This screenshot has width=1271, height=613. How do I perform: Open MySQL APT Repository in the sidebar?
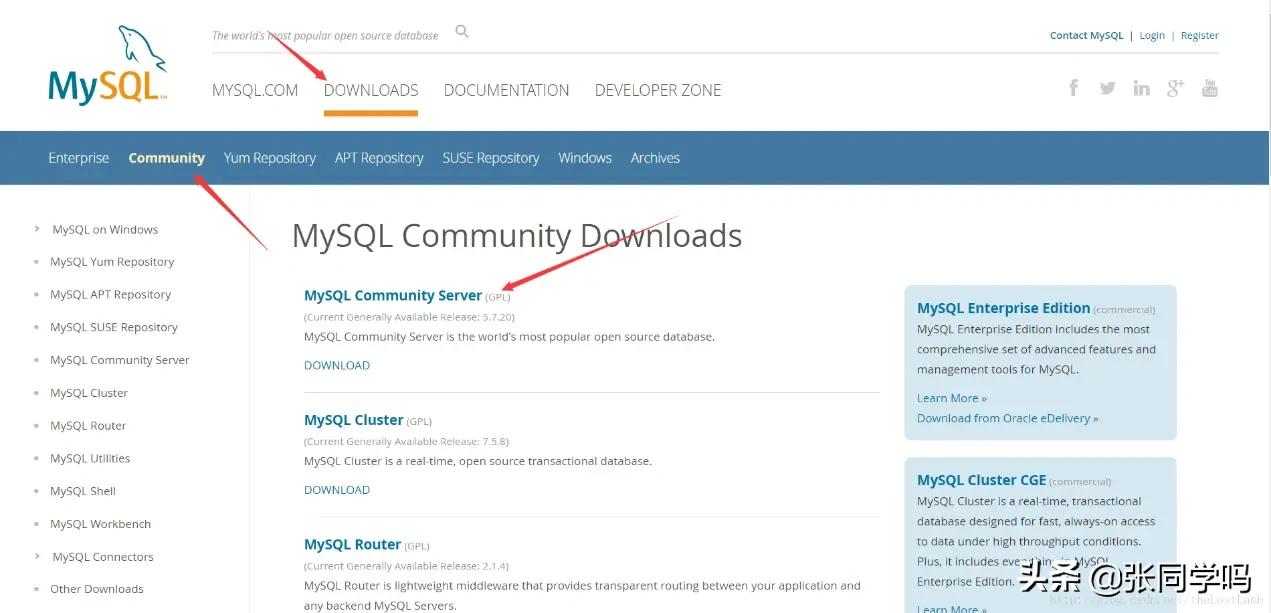click(x=111, y=295)
